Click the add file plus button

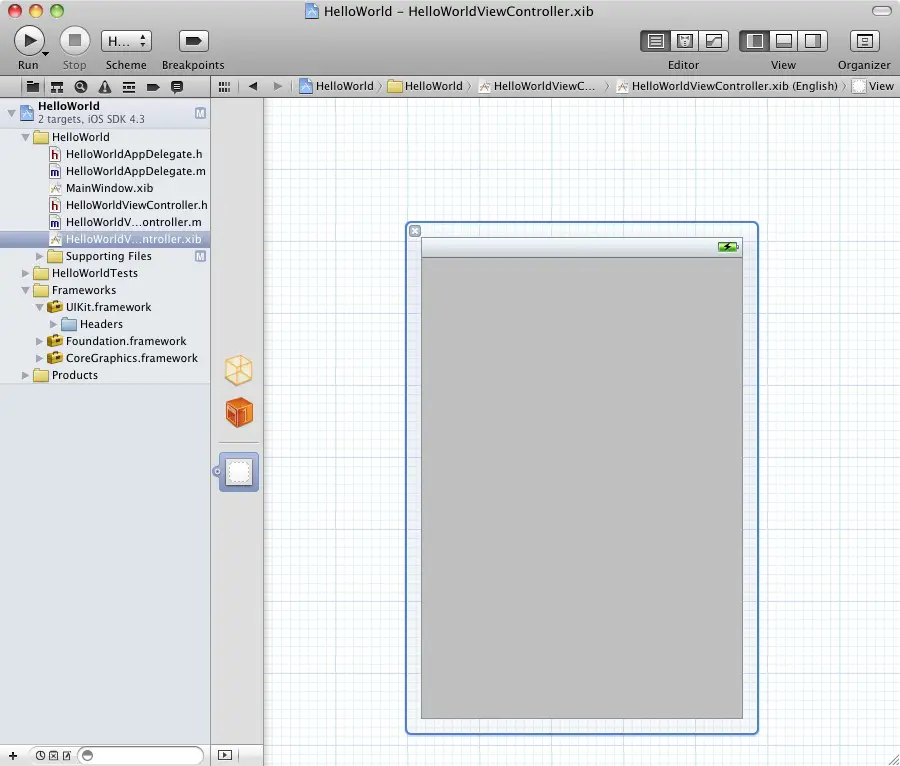[13, 755]
